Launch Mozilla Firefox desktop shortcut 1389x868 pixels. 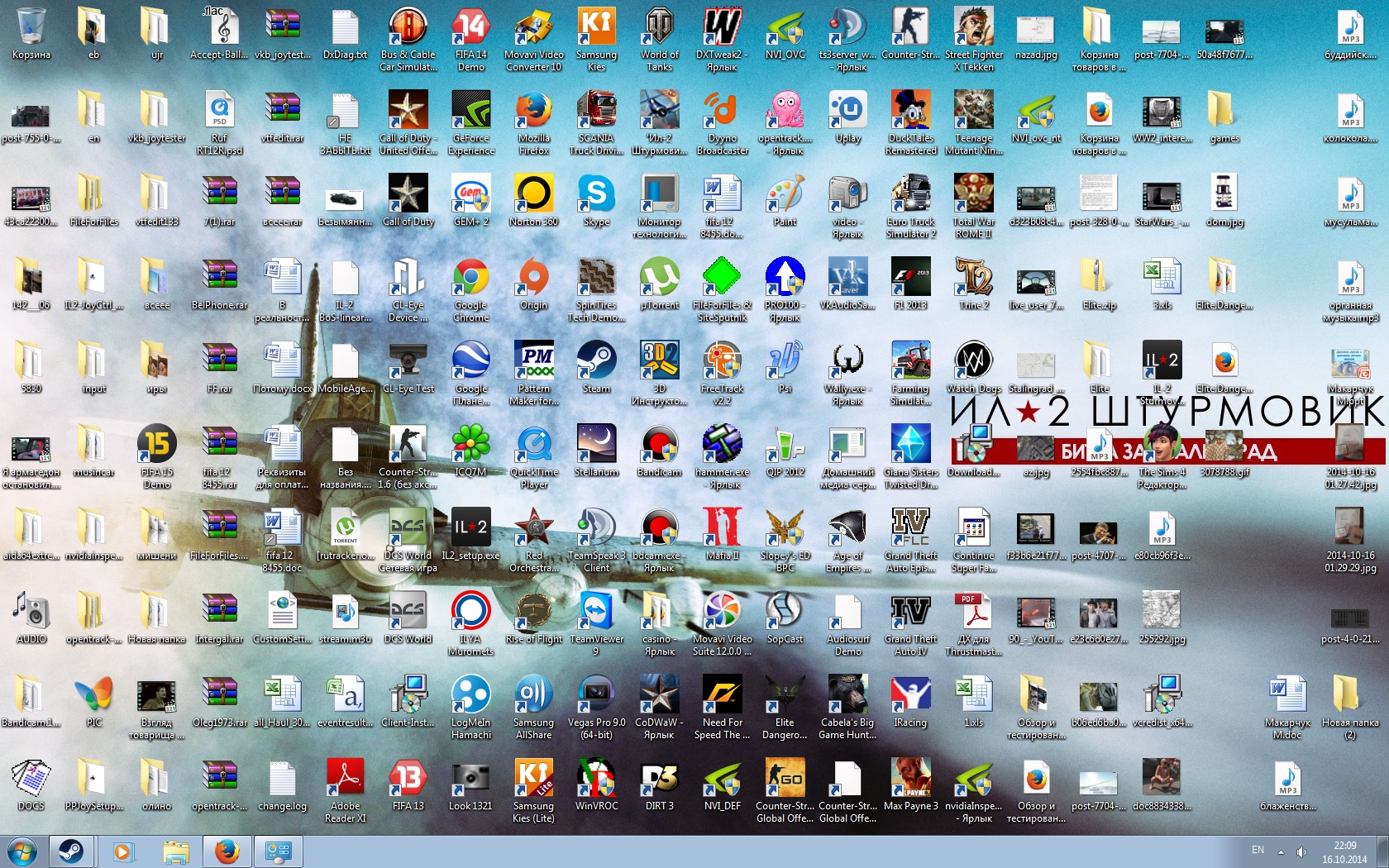(533, 123)
